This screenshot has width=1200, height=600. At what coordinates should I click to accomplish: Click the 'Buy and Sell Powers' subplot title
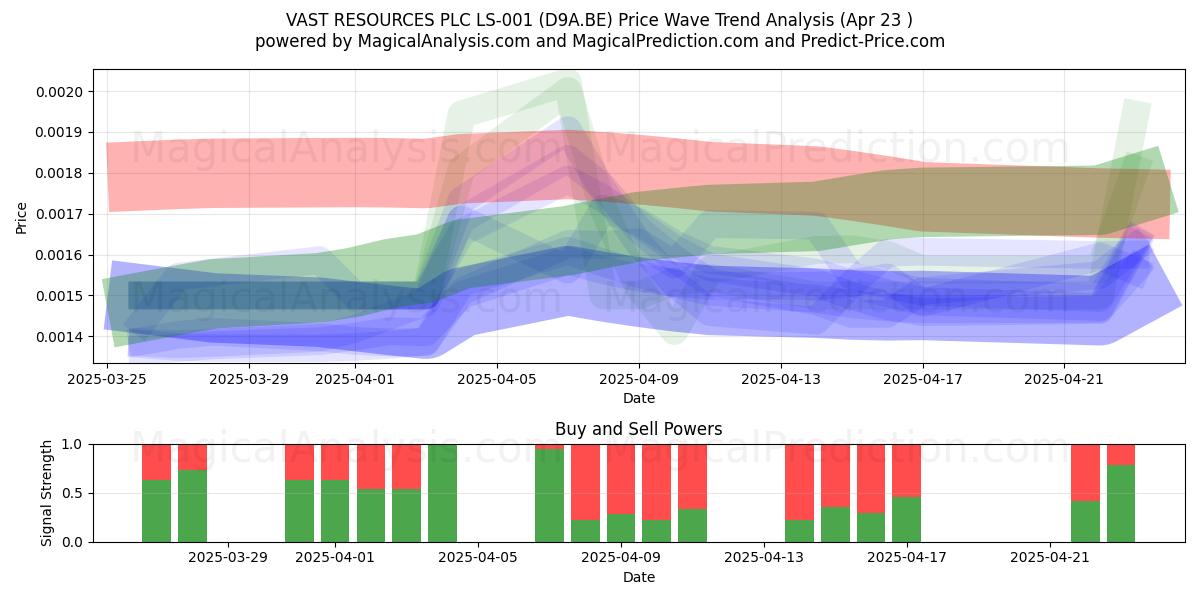click(639, 429)
